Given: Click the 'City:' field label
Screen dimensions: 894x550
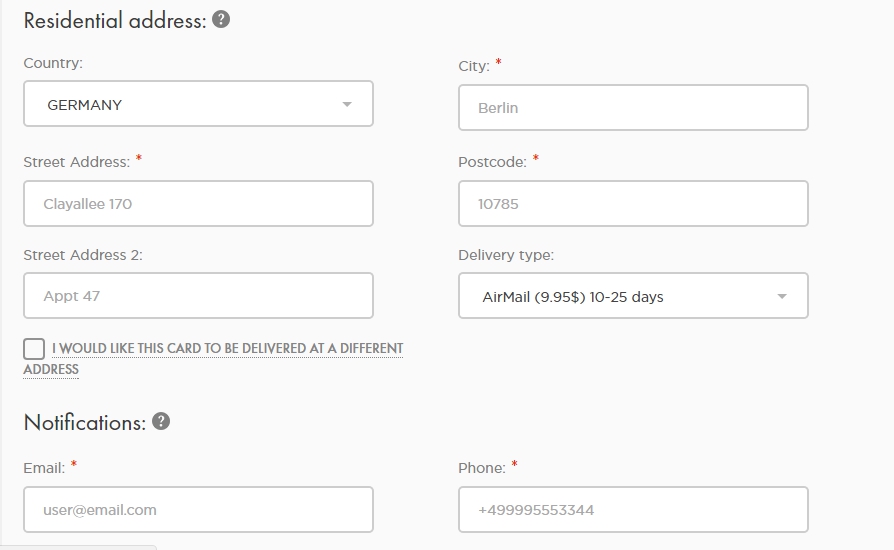Looking at the screenshot, I should pos(474,66).
